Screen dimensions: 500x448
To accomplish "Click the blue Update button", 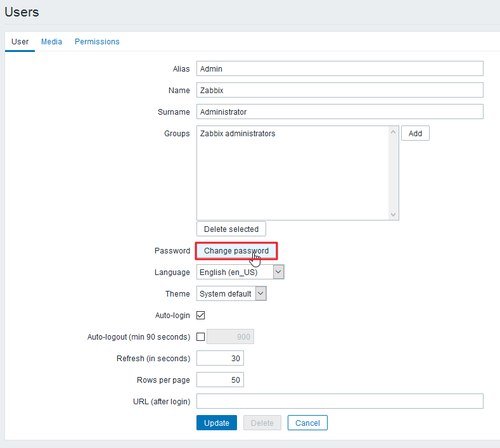I will point(217,423).
